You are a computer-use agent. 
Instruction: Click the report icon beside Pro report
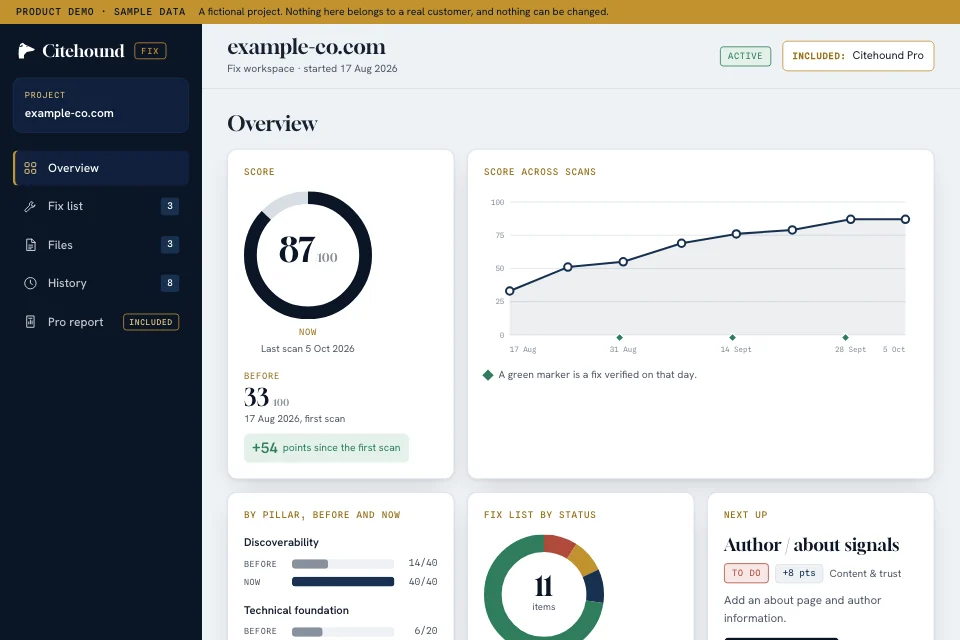pyautogui.click(x=30, y=322)
